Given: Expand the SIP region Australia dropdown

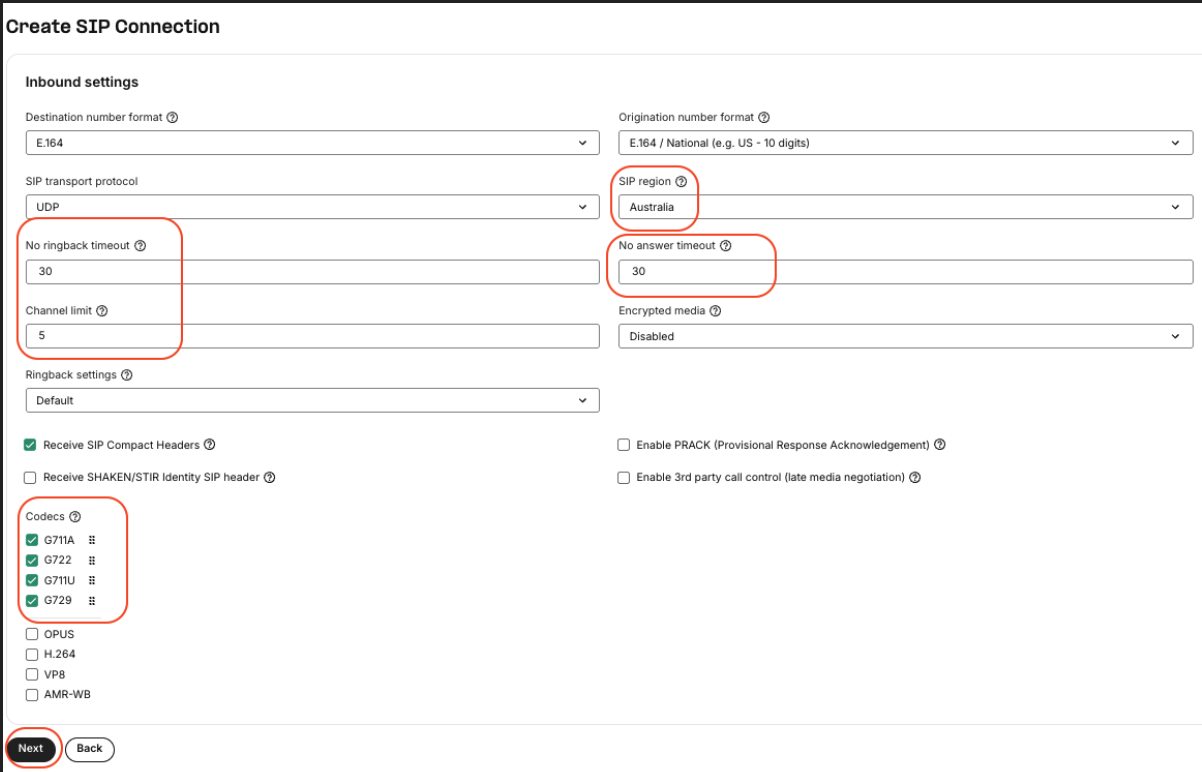Looking at the screenshot, I should [905, 207].
